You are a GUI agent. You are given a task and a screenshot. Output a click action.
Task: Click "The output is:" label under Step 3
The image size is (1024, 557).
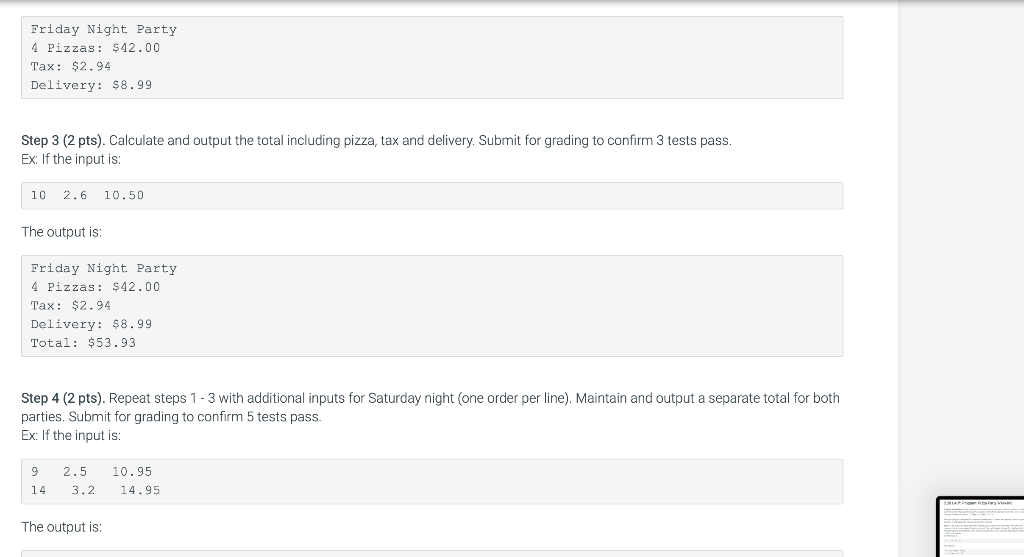tap(61, 232)
